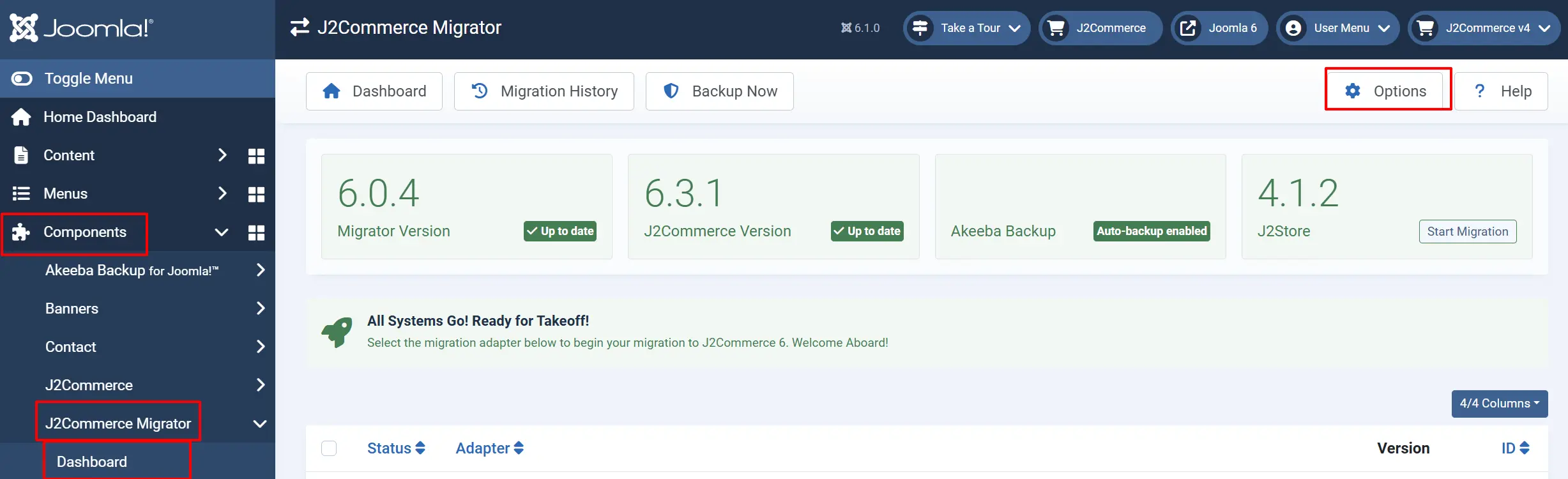Open Akeeba Backup for Joomla menu item
The image size is (1568, 479).
click(132, 270)
